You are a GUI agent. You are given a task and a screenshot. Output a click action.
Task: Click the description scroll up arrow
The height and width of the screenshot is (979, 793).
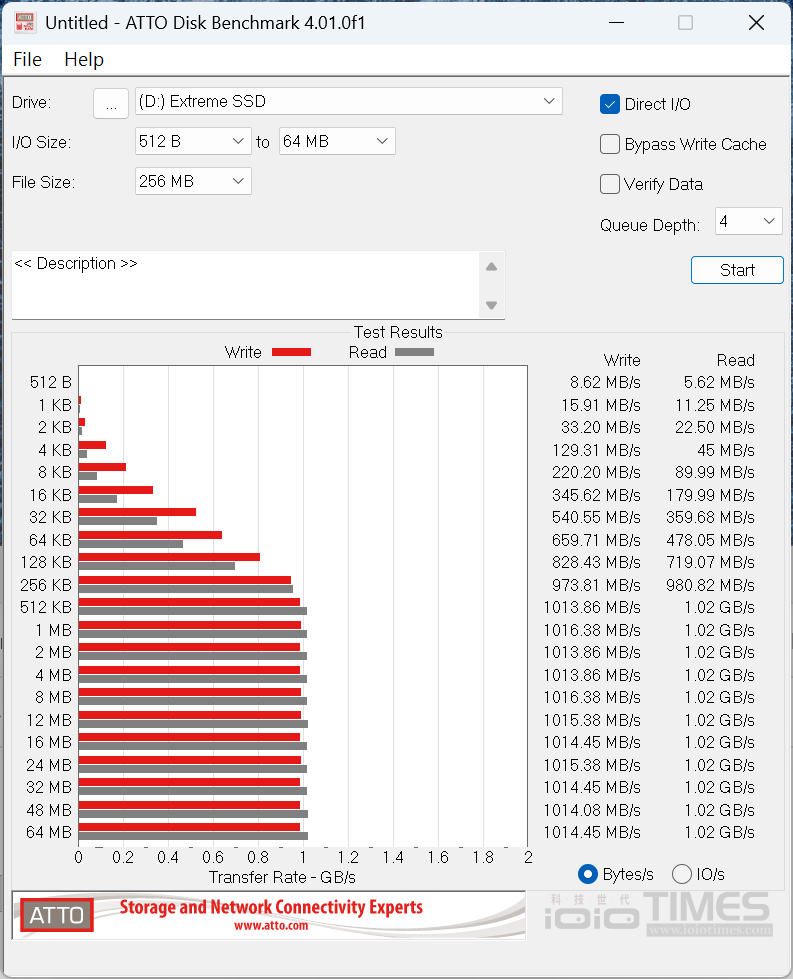tap(491, 267)
